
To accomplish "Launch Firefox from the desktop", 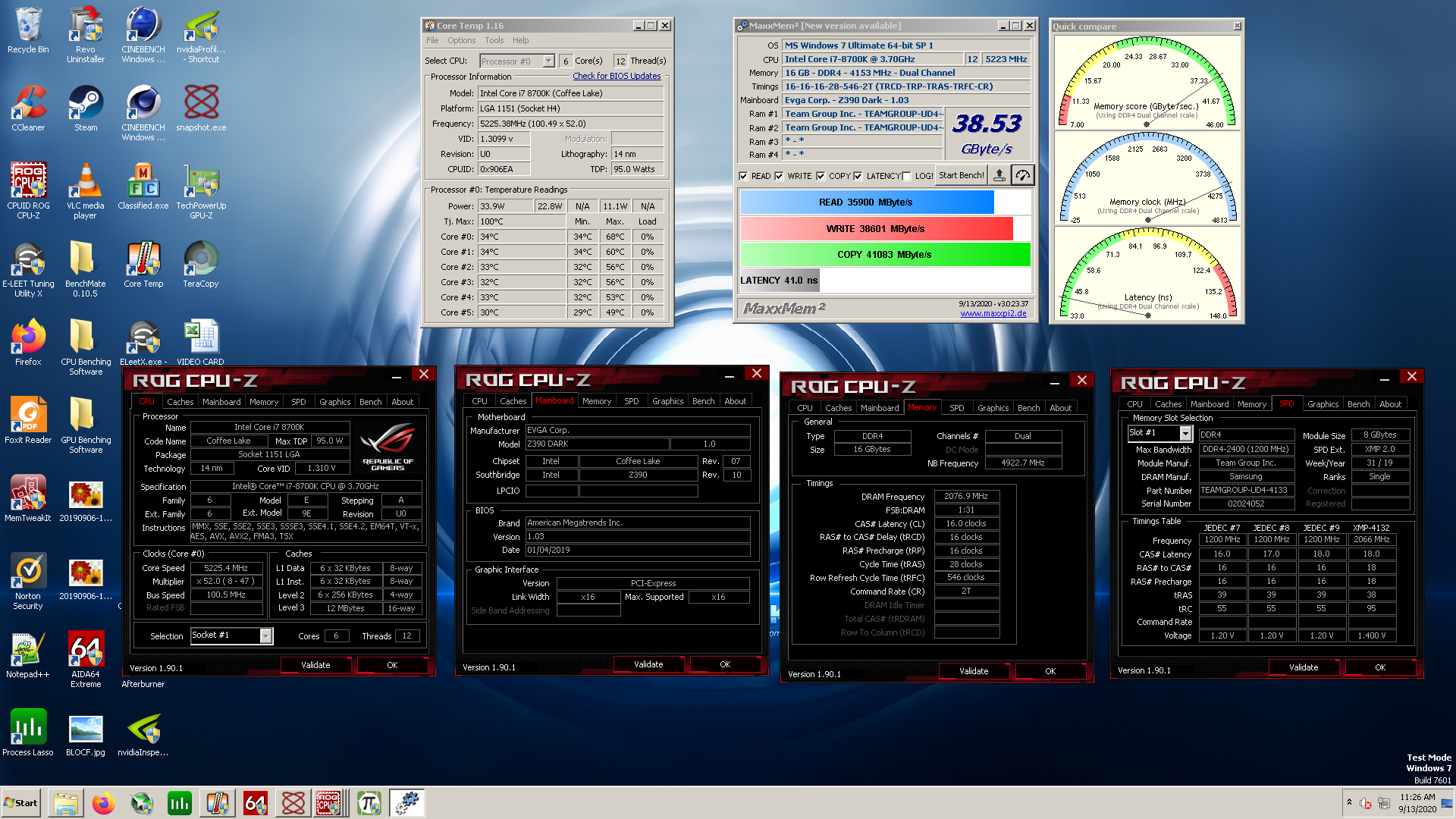I will 28,342.
